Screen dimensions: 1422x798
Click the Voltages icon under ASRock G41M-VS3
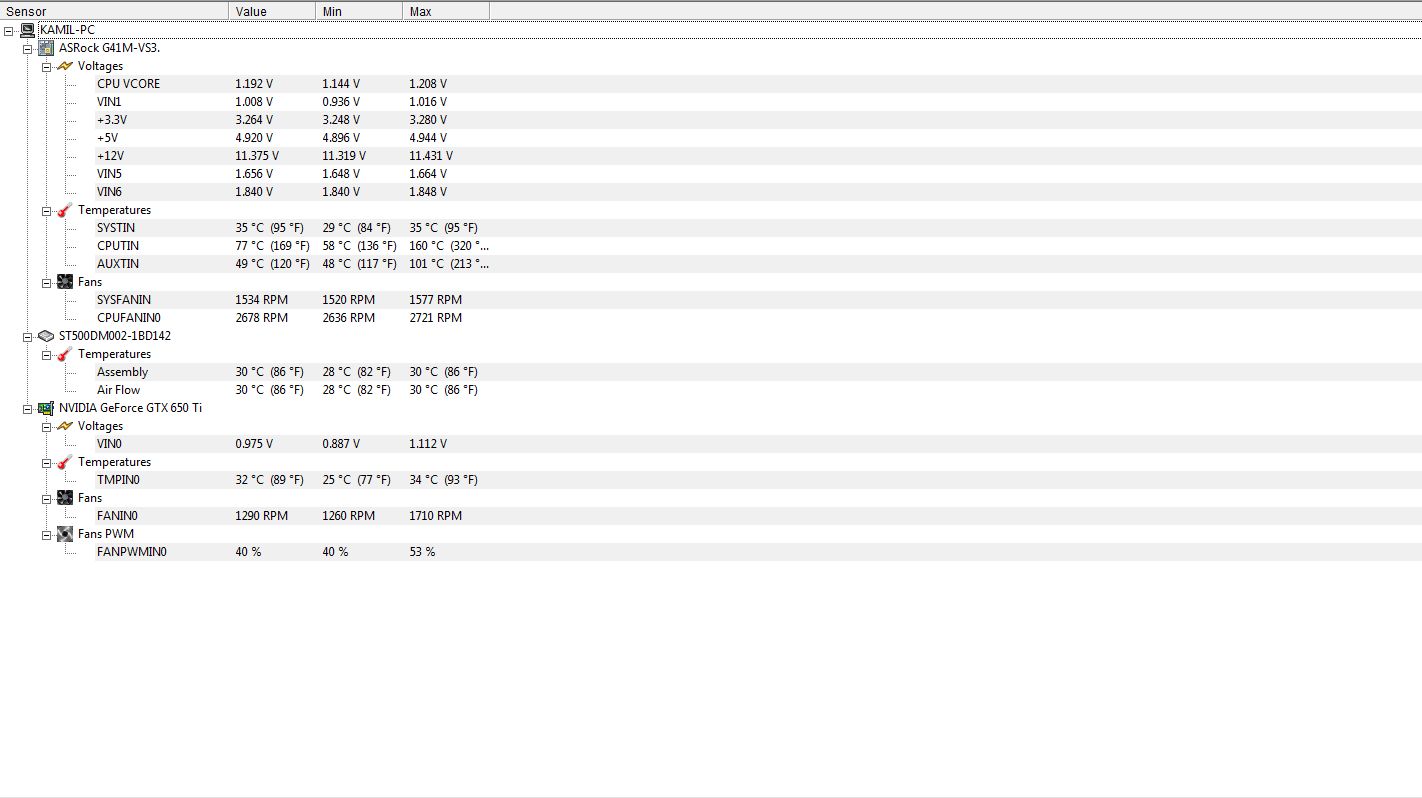pyautogui.click(x=65, y=66)
